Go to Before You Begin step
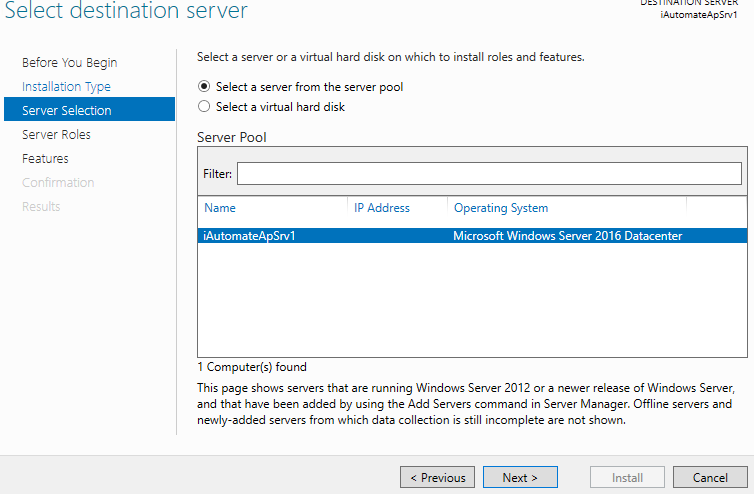 (69, 63)
